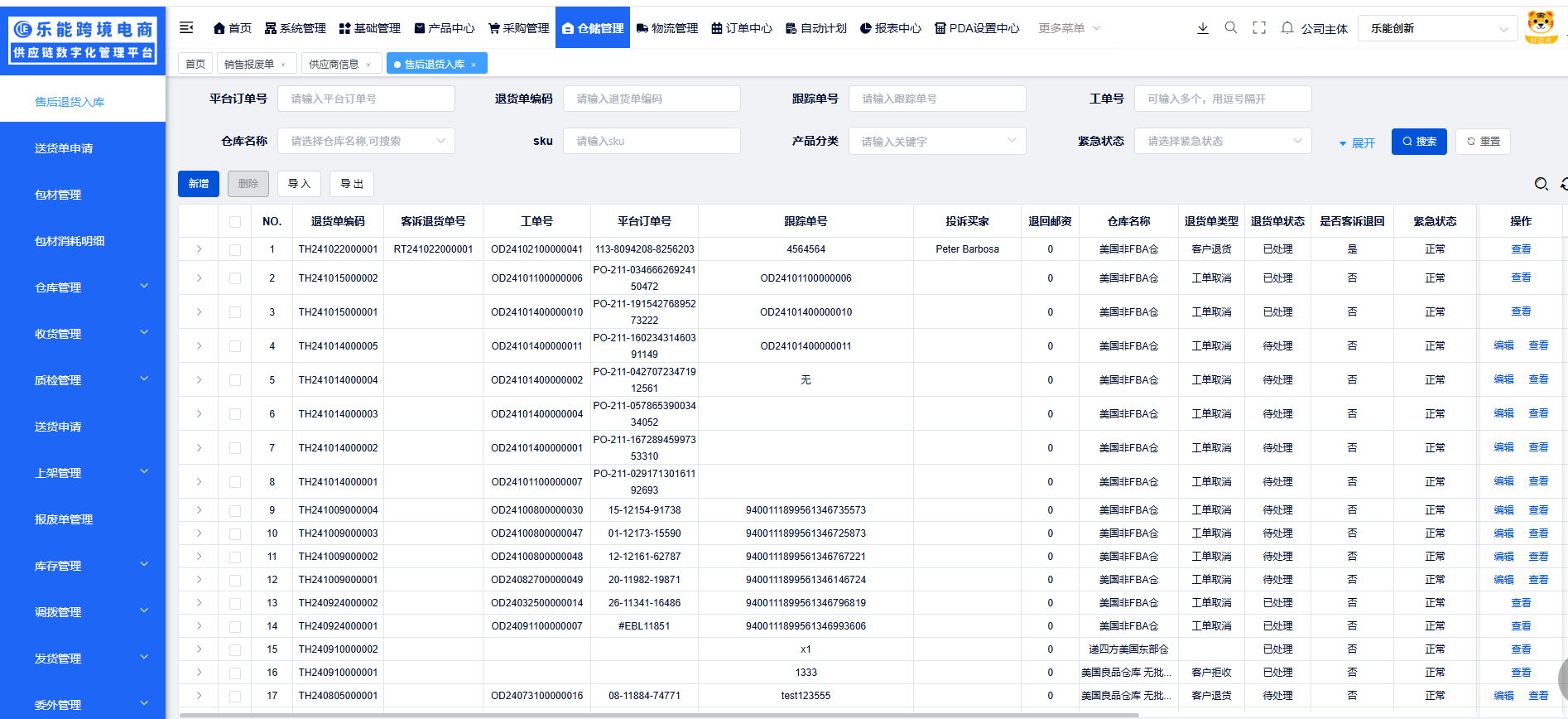Tick checkbox for row TH241014000005
1568x719 pixels.
pyautogui.click(x=235, y=346)
